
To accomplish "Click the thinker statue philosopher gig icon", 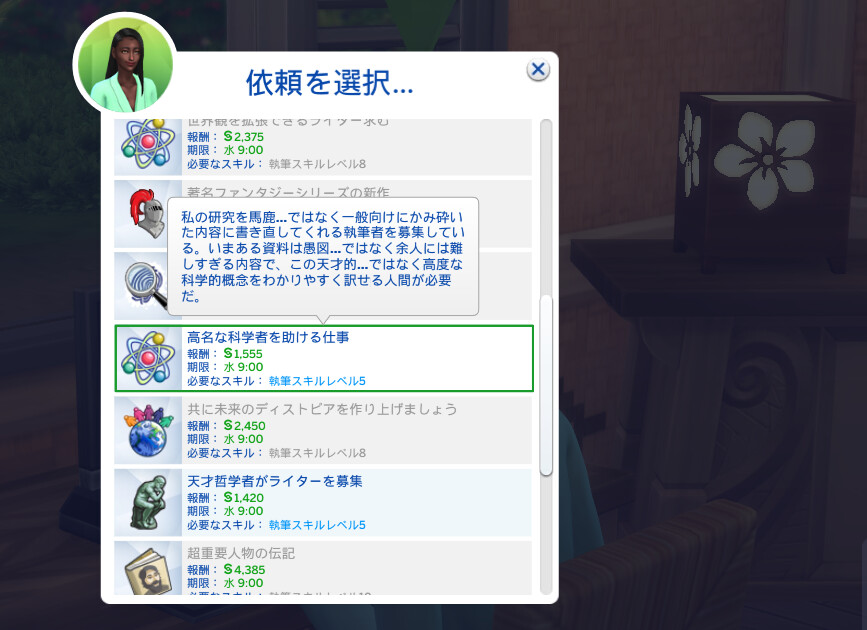I will (148, 502).
